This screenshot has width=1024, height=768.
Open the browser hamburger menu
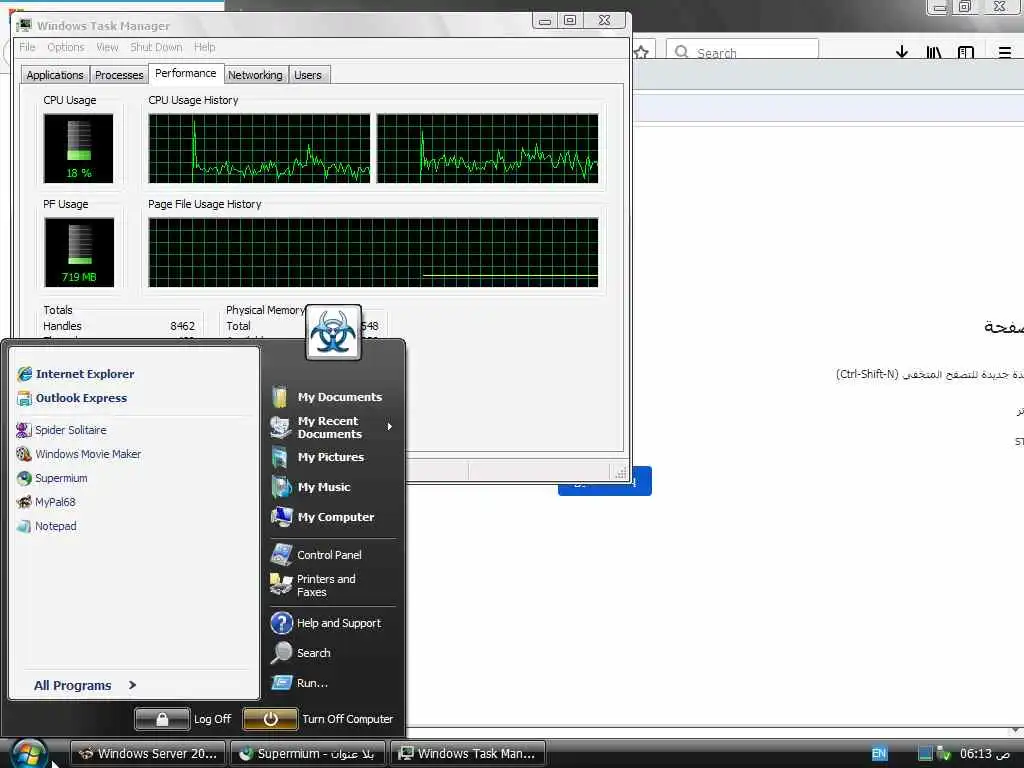click(x=1004, y=52)
